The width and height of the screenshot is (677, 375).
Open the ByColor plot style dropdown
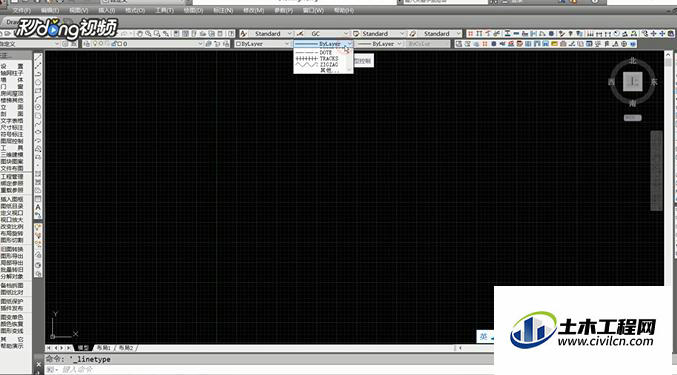point(427,44)
